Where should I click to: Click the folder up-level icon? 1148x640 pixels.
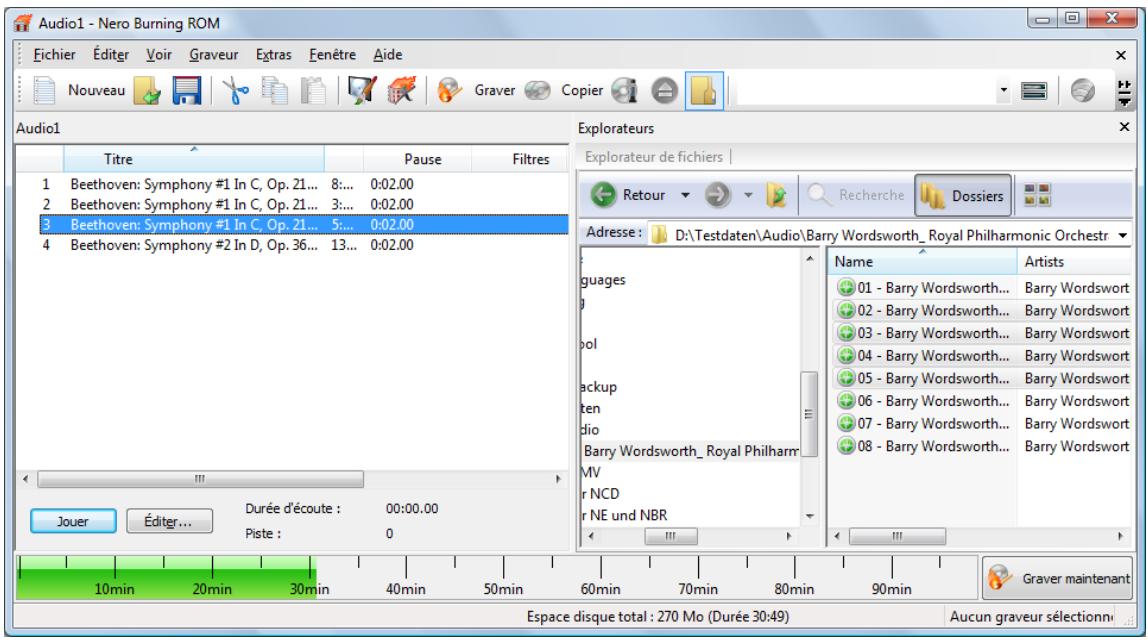pos(776,195)
